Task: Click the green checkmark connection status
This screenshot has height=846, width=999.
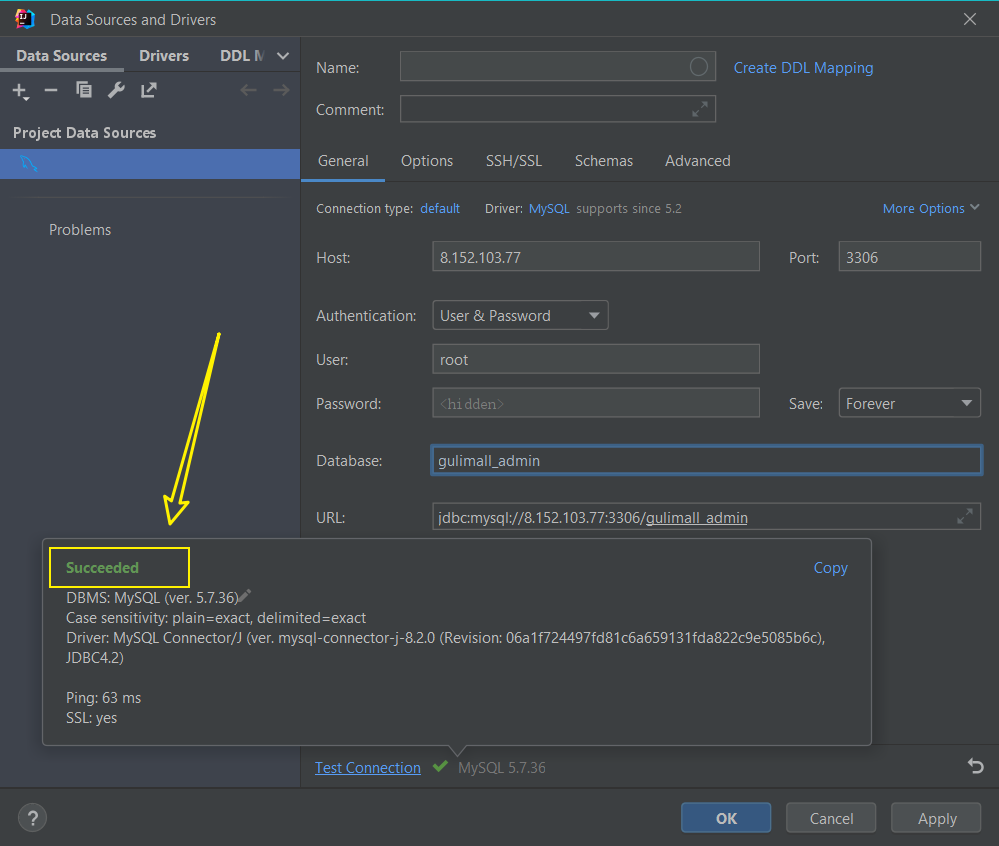Action: tap(440, 766)
